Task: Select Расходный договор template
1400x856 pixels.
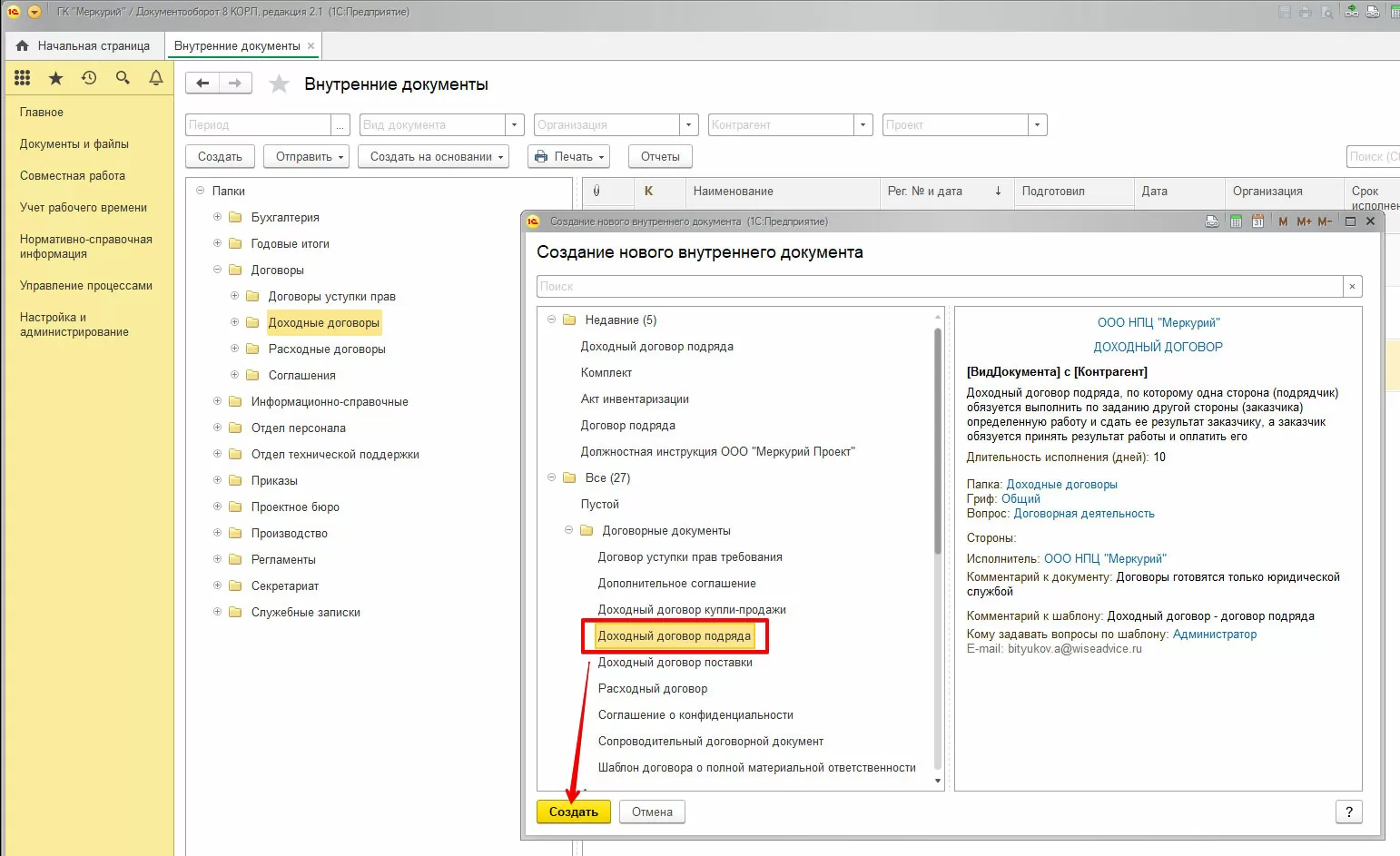Action: point(653,689)
